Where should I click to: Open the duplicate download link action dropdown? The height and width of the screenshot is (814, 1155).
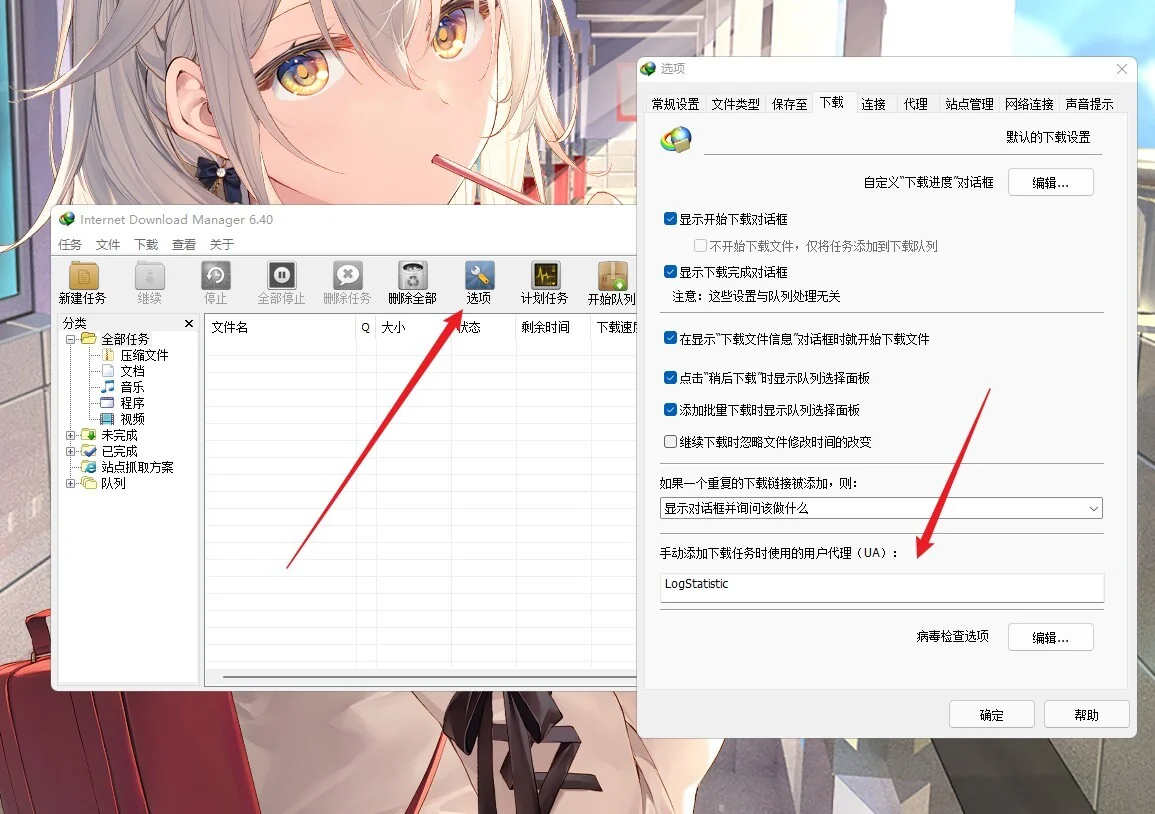click(x=881, y=508)
